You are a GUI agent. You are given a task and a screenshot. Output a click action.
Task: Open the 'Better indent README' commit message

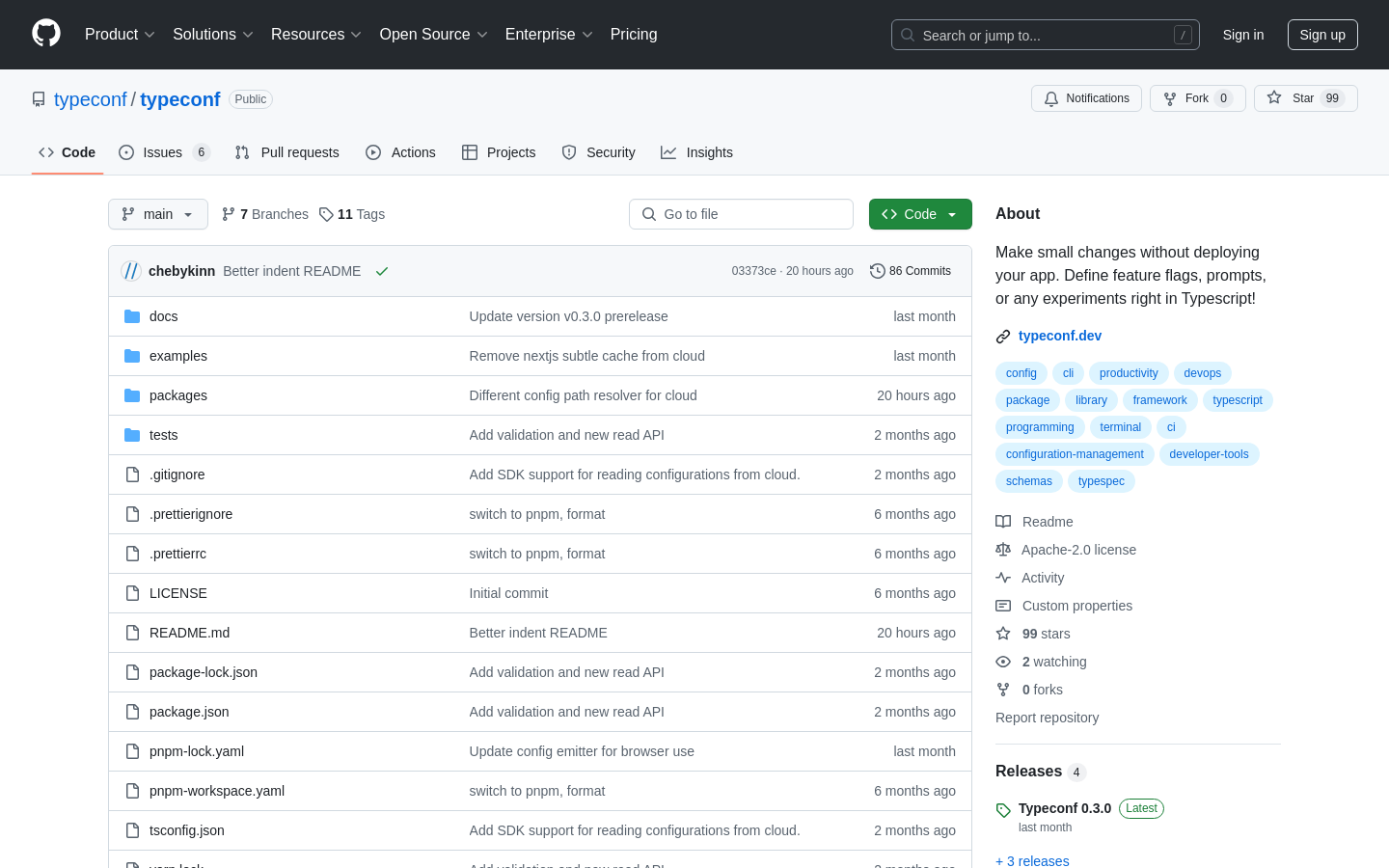point(292,271)
